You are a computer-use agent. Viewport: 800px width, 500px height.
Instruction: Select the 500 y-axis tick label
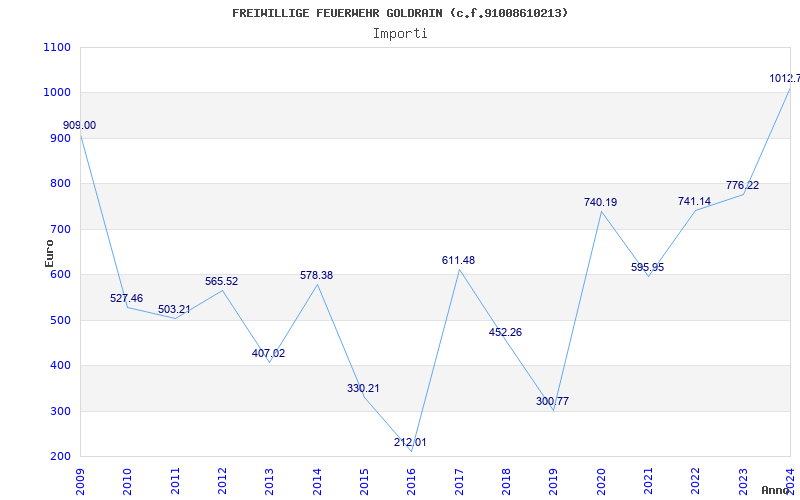pos(60,320)
